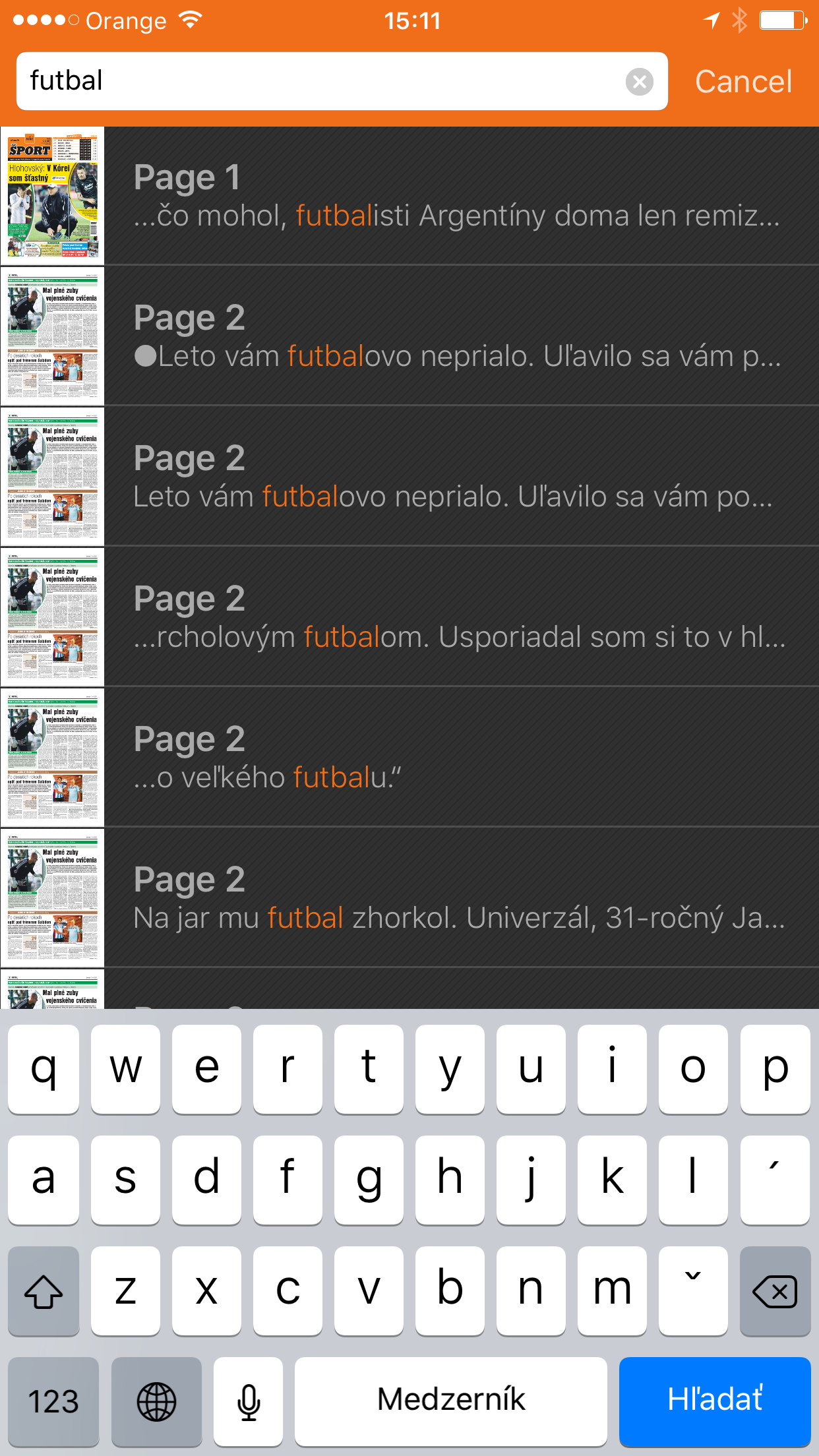This screenshot has width=819, height=1456.
Task: Tap the m key
Action: [612, 1290]
